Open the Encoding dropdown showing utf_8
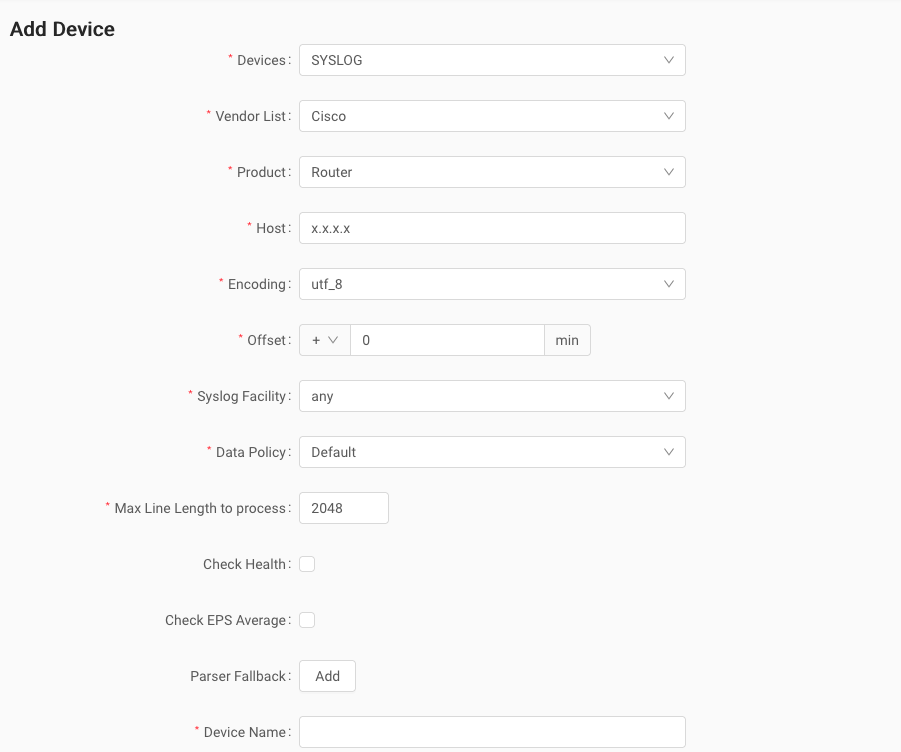The height and width of the screenshot is (752, 901). pyautogui.click(x=492, y=284)
